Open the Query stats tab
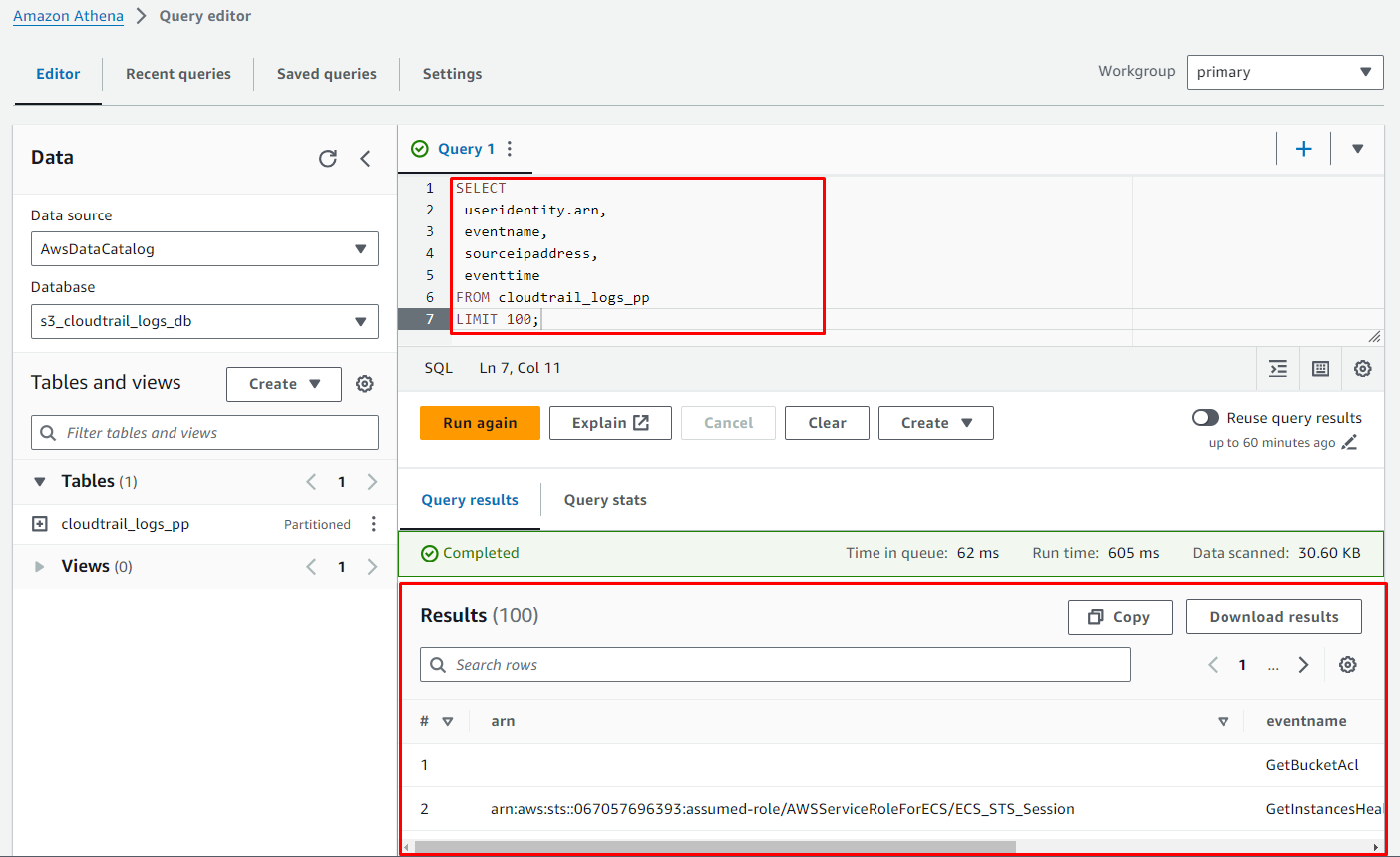 pyautogui.click(x=604, y=500)
